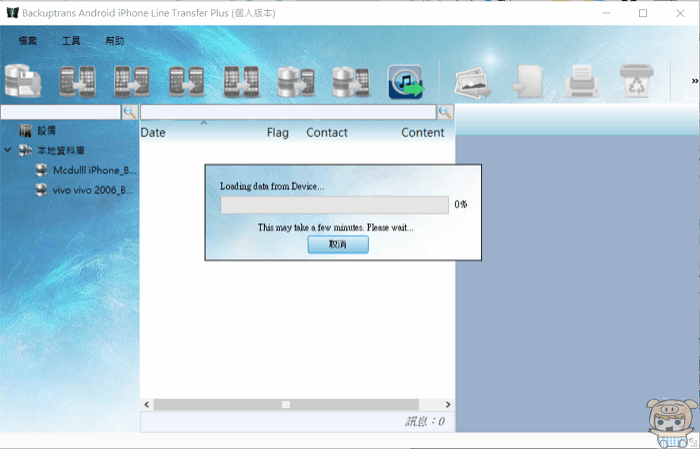Screen dimensions: 700x449
Task: Click the Flag column header
Action: pos(278,133)
